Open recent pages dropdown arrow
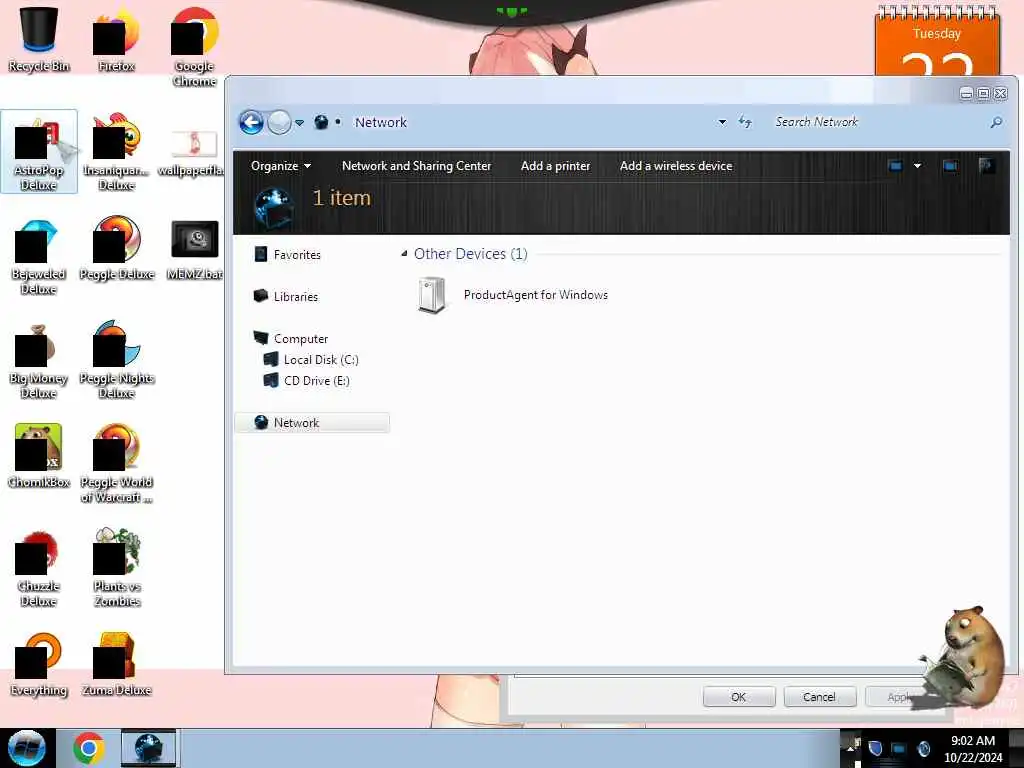1024x768 pixels. click(x=299, y=123)
